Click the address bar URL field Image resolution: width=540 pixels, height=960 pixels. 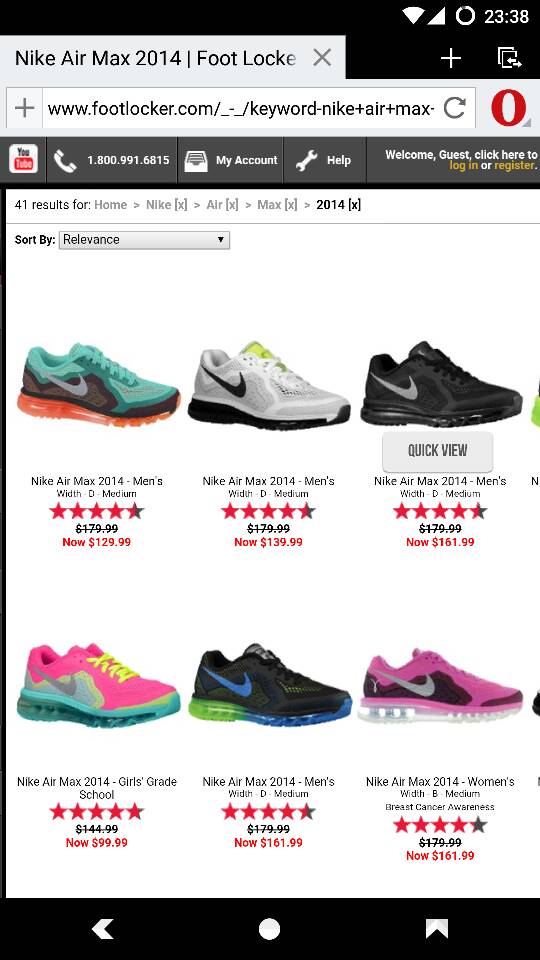tap(242, 108)
